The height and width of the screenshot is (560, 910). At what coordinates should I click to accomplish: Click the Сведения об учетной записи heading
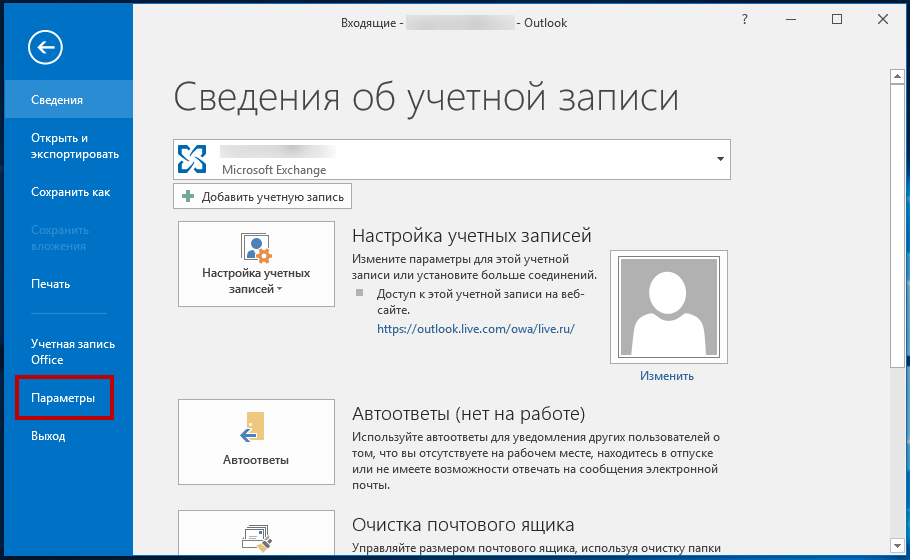(x=426, y=97)
